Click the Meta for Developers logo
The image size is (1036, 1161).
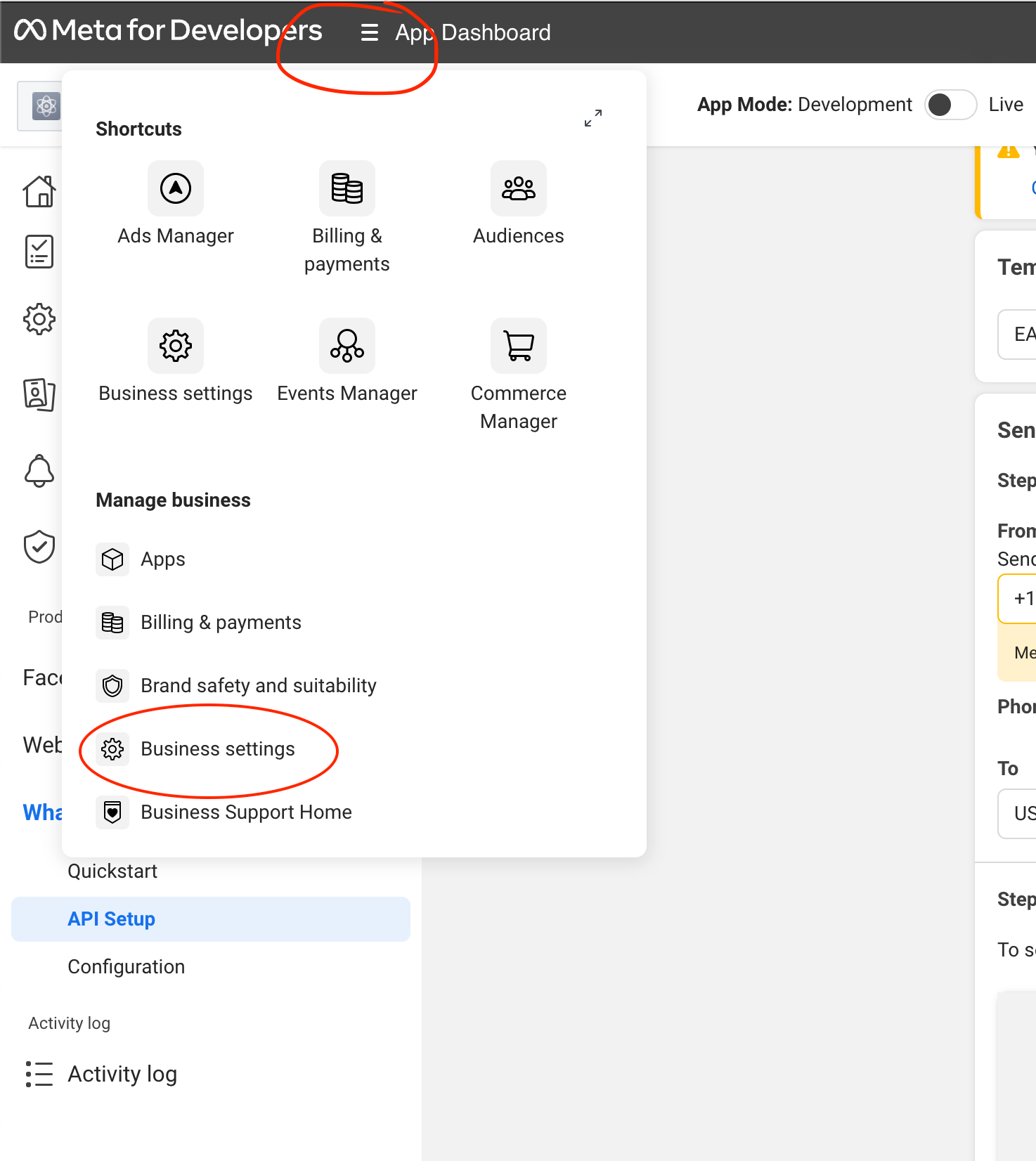[x=168, y=30]
